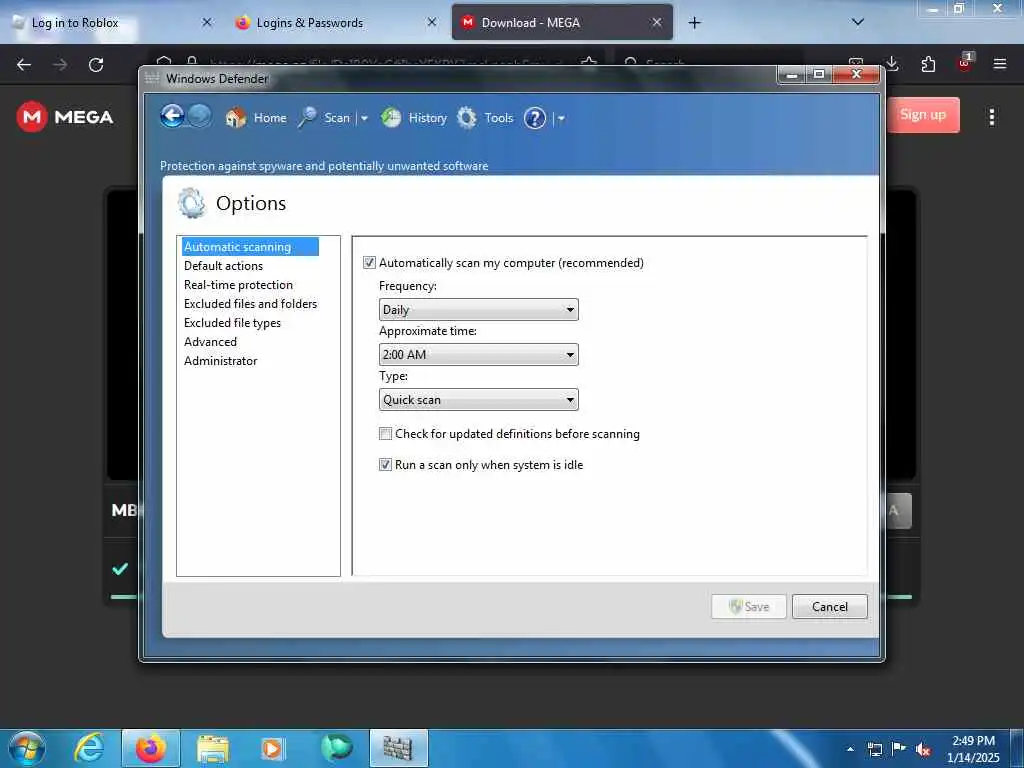Open Windows Defender Home
The width and height of the screenshot is (1024, 768).
tap(256, 118)
